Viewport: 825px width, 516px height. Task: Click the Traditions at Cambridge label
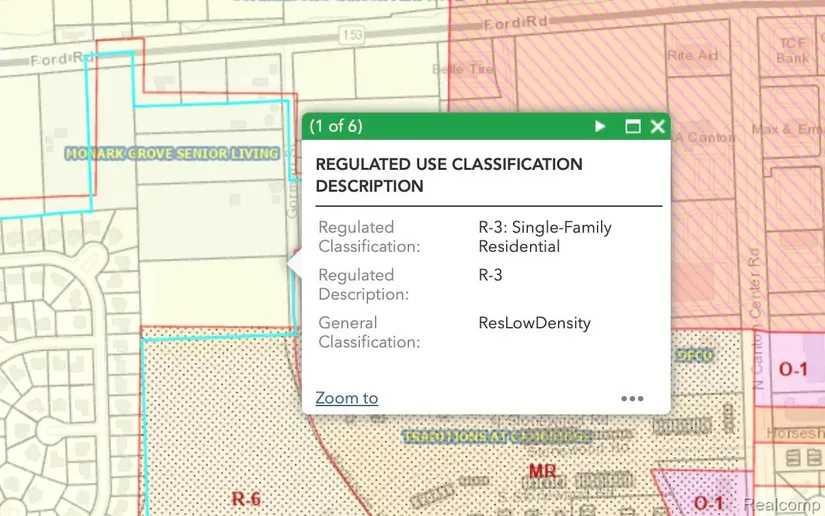click(x=497, y=437)
